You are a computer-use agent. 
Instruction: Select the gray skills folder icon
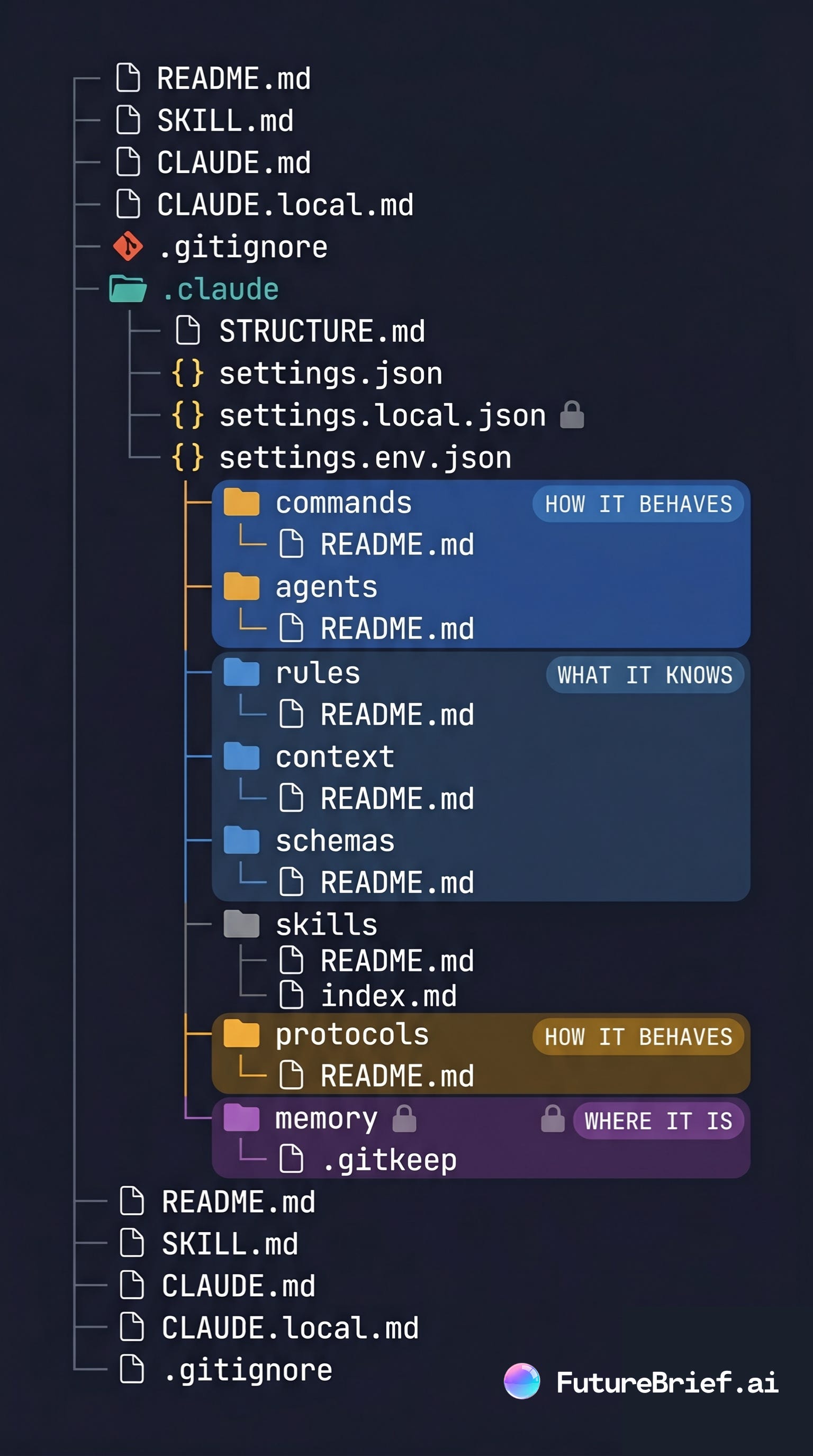click(241, 924)
